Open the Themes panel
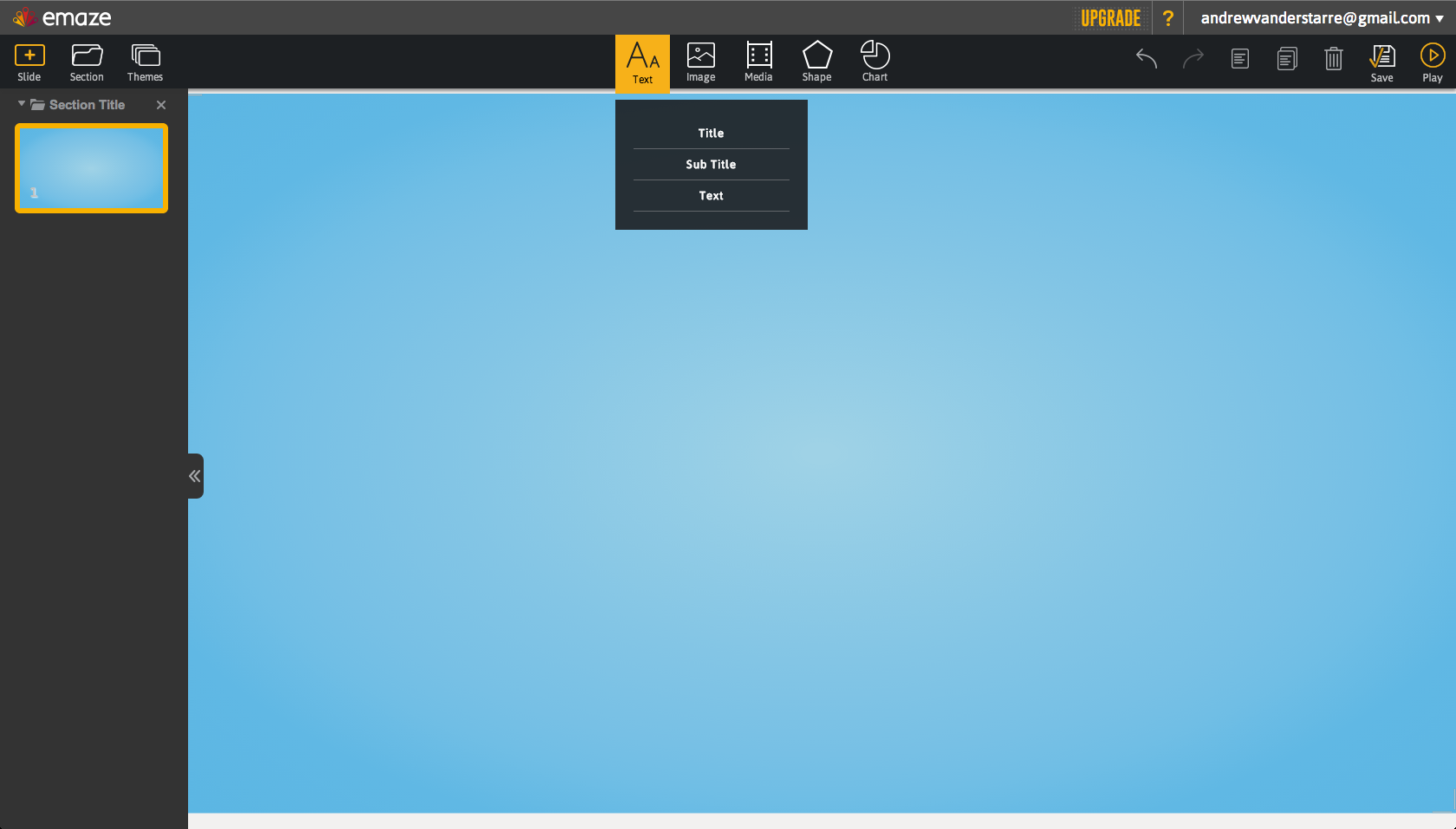Viewport: 1456px width, 829px height. pos(145,62)
